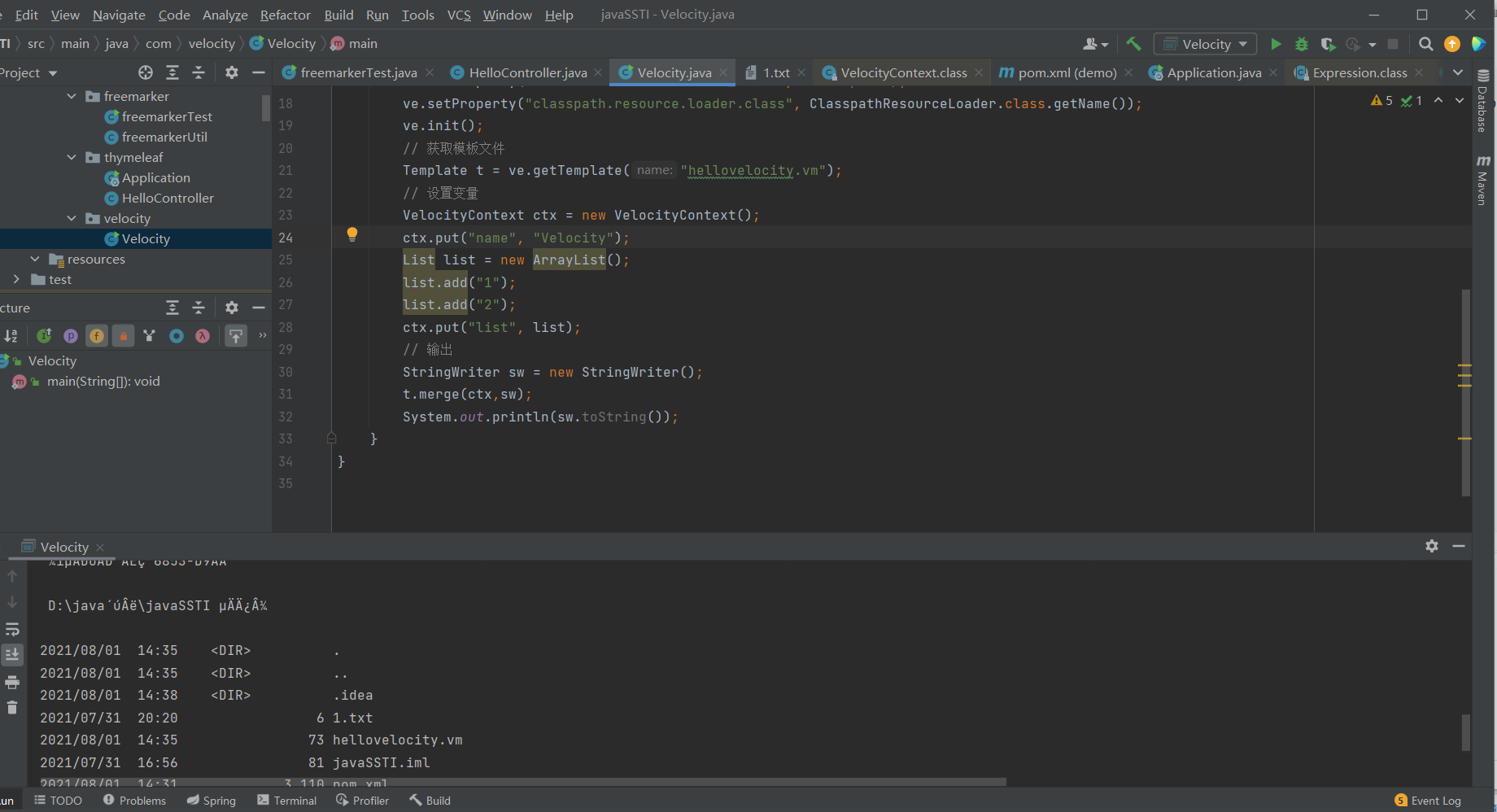1497x812 pixels.
Task: Click the green Run button in toolbar
Action: (x=1276, y=44)
